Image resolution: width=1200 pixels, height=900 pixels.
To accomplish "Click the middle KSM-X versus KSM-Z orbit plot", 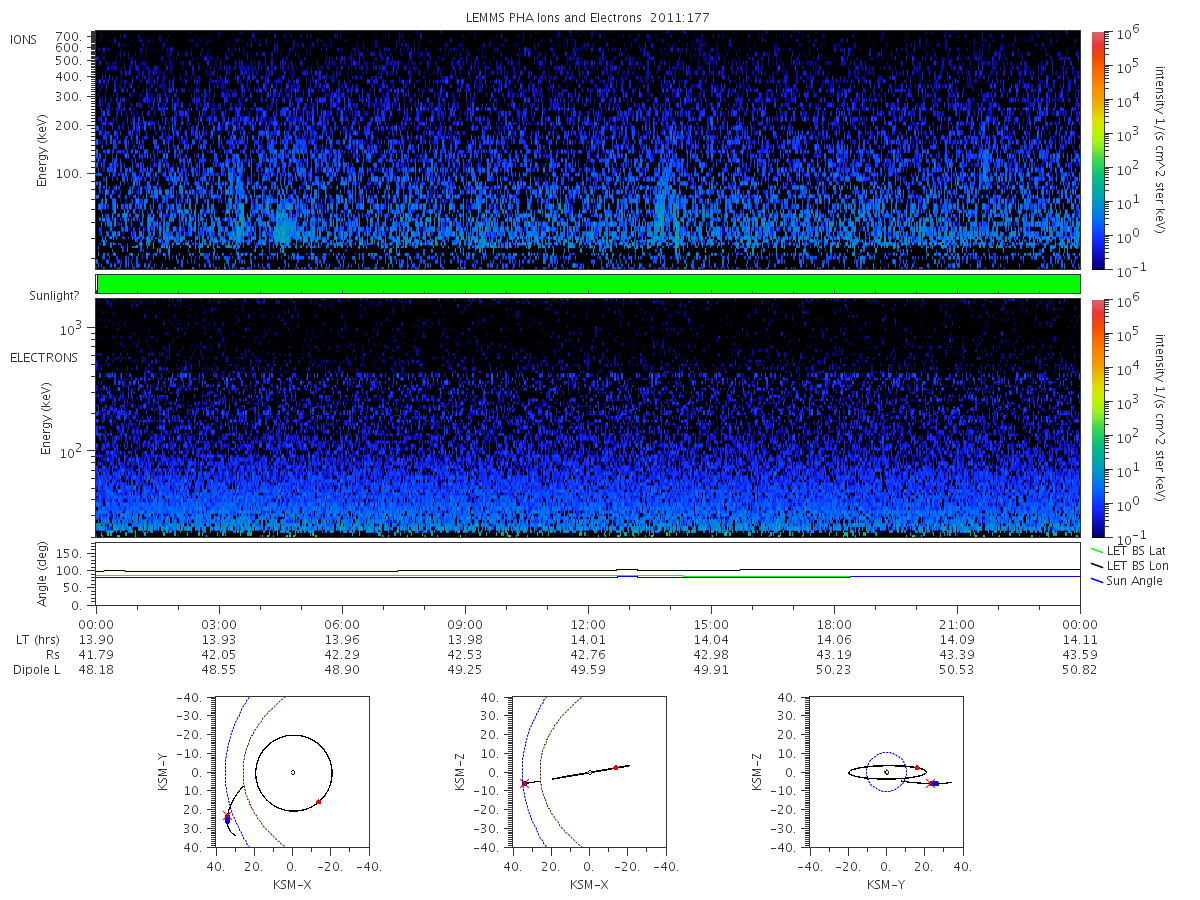I will [x=588, y=773].
